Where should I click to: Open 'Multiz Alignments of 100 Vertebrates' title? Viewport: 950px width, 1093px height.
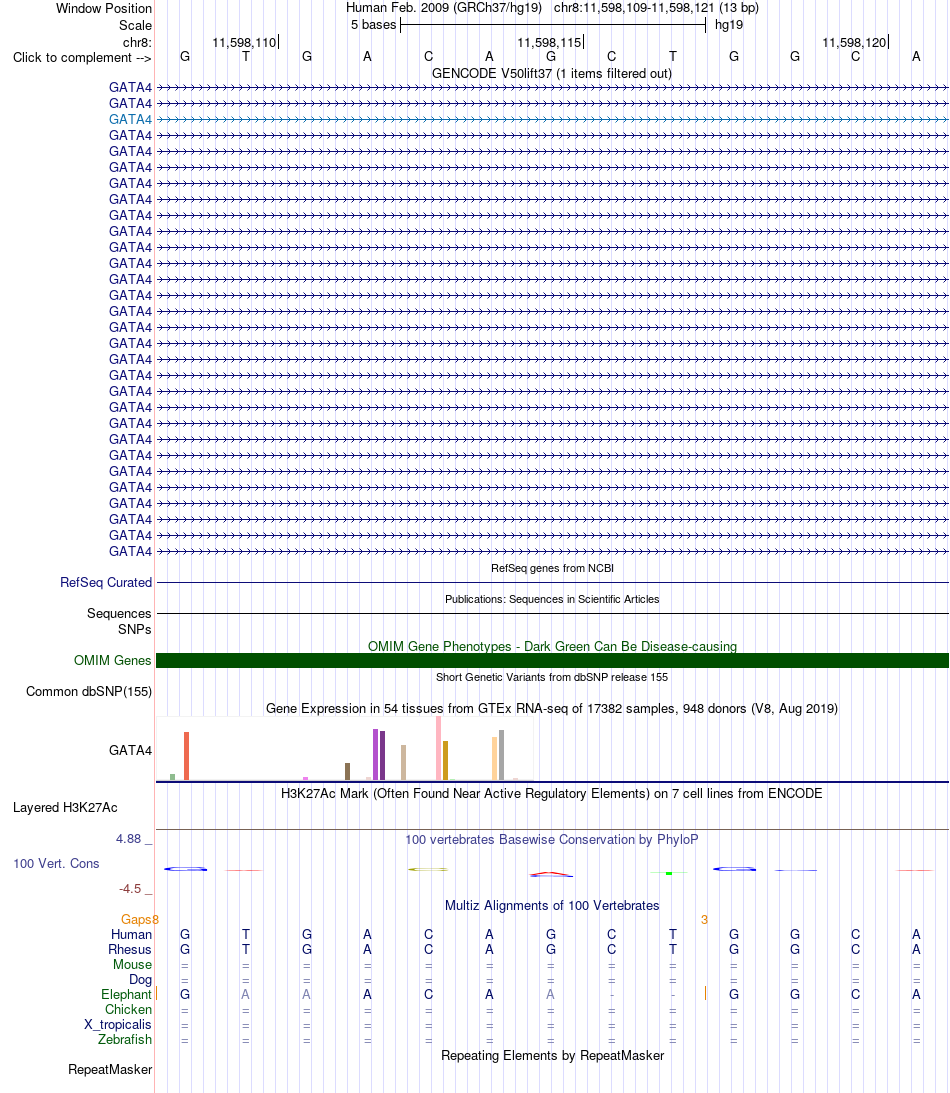(552, 905)
